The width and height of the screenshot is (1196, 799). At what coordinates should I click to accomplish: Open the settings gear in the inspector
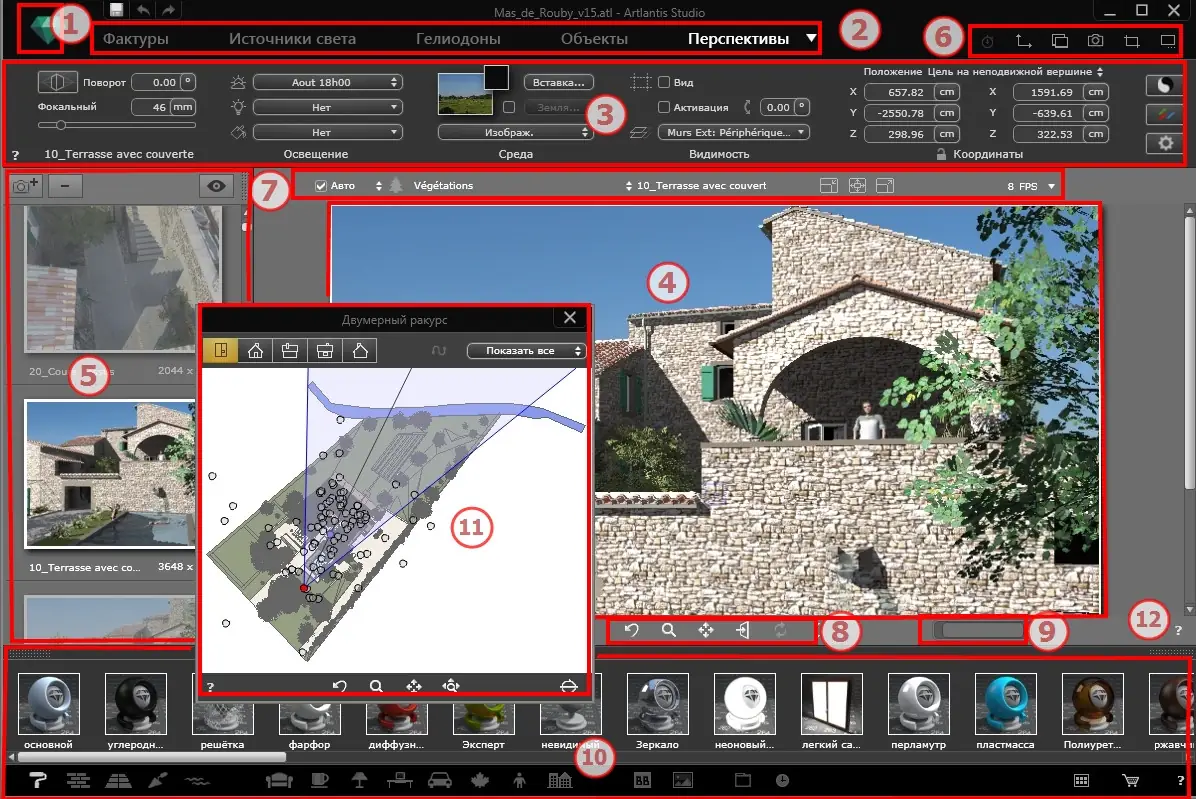[x=1165, y=143]
